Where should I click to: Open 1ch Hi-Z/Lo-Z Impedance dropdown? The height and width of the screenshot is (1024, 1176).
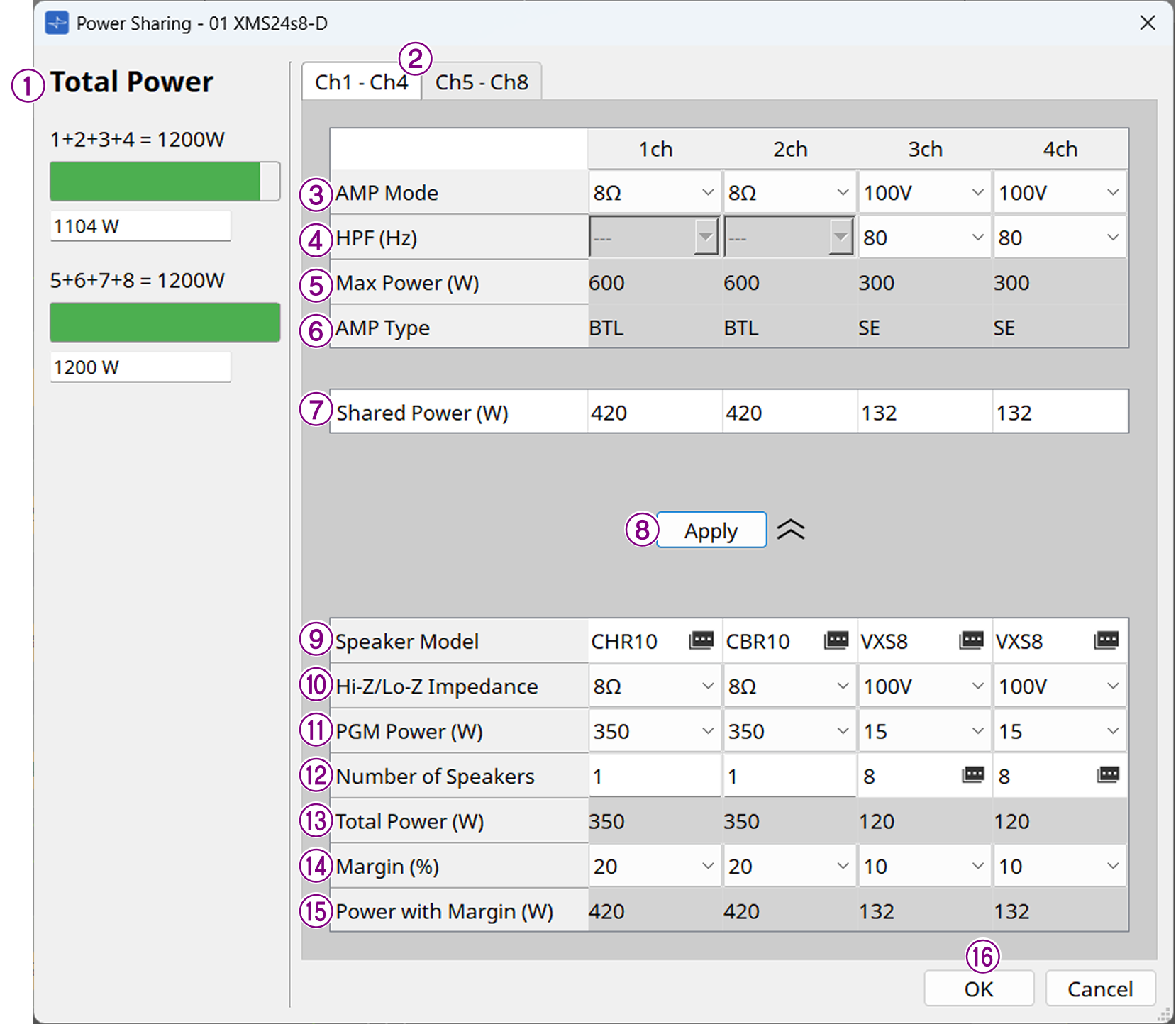click(x=654, y=686)
